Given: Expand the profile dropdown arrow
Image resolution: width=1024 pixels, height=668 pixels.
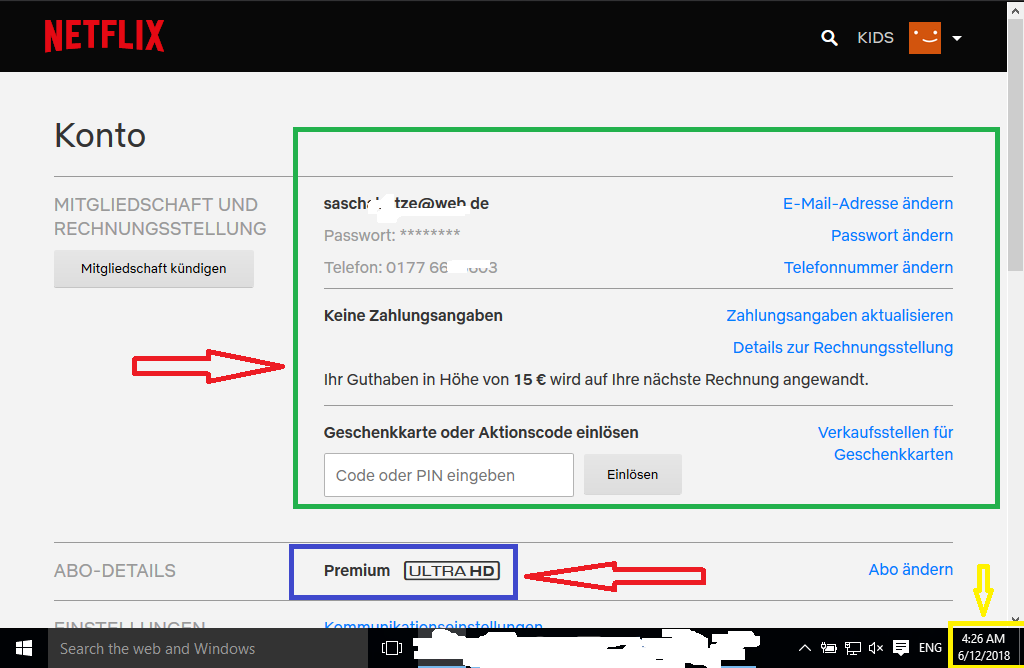Looking at the screenshot, I should tap(957, 39).
